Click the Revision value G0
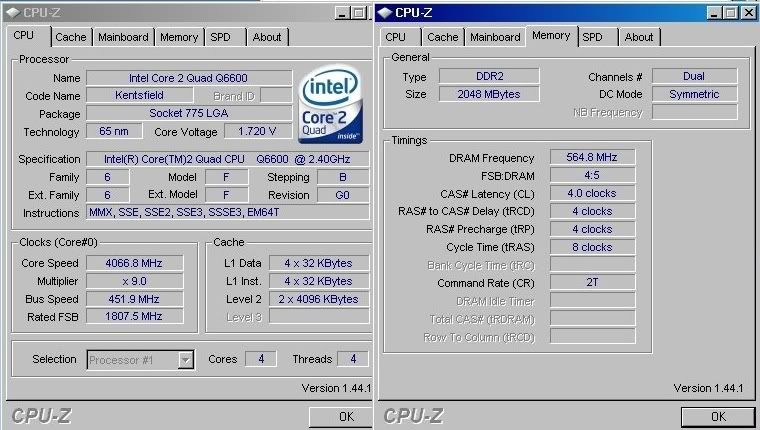 [x=343, y=195]
